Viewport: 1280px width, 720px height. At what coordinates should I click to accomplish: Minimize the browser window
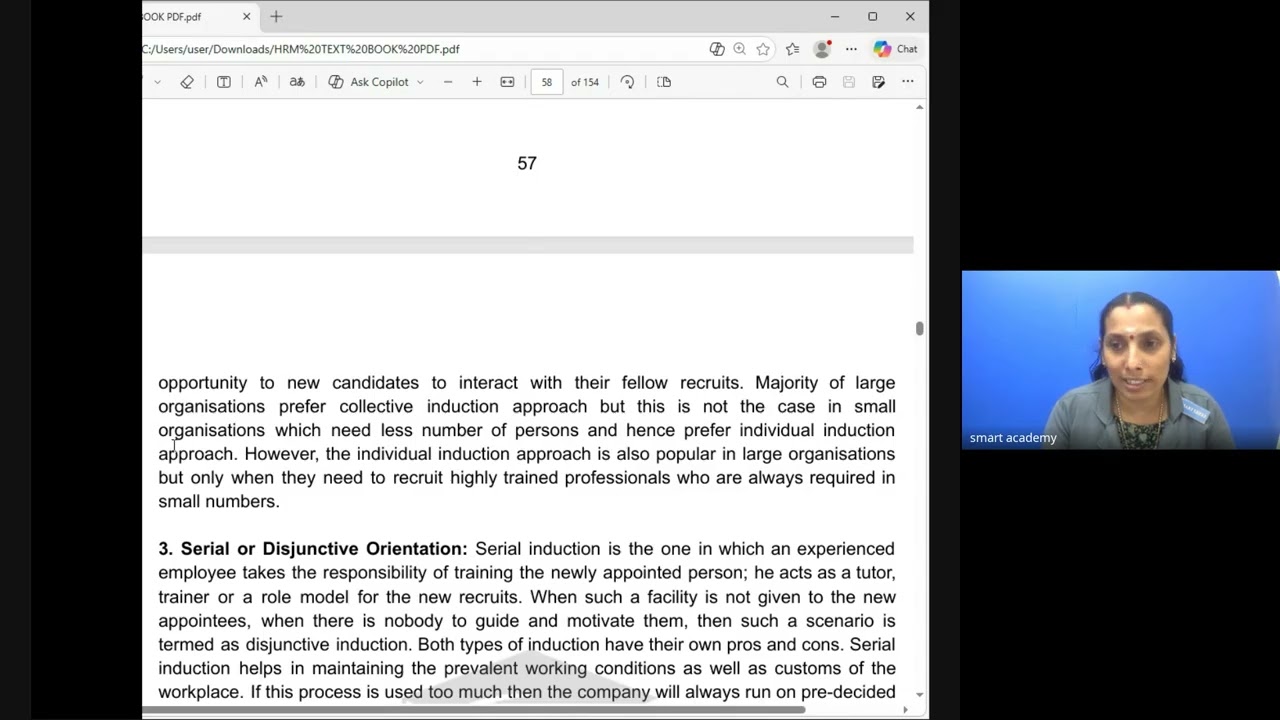[x=835, y=17]
